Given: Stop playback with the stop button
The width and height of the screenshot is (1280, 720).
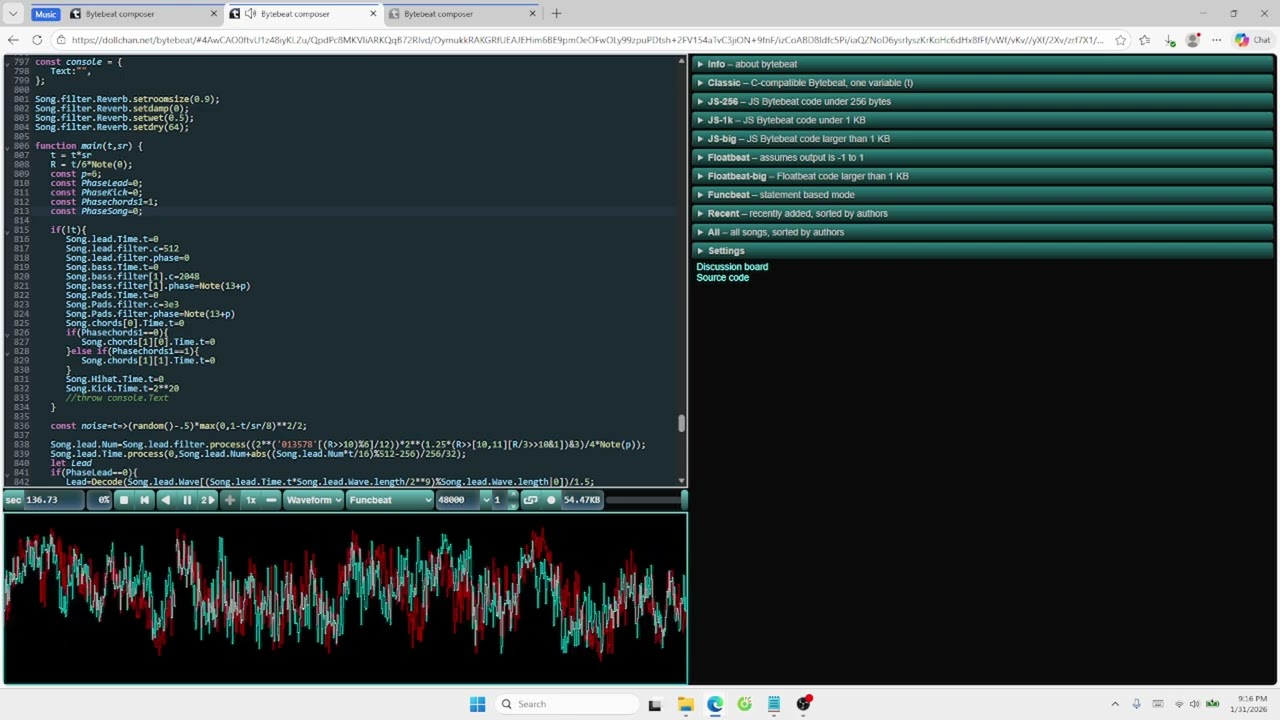Looking at the screenshot, I should (124, 500).
